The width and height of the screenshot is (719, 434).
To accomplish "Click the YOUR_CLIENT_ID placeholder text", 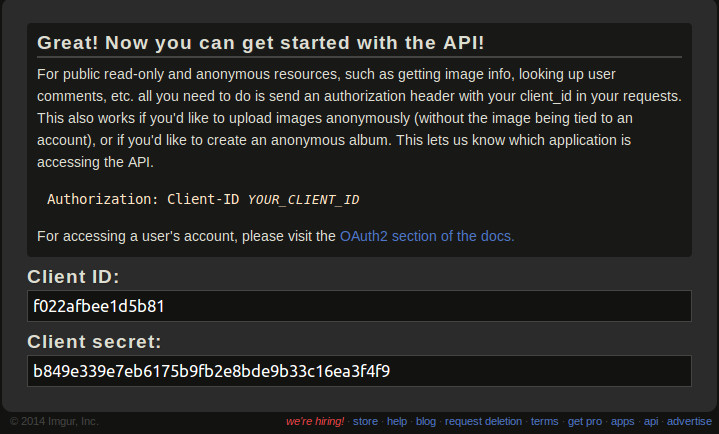I will point(303,200).
